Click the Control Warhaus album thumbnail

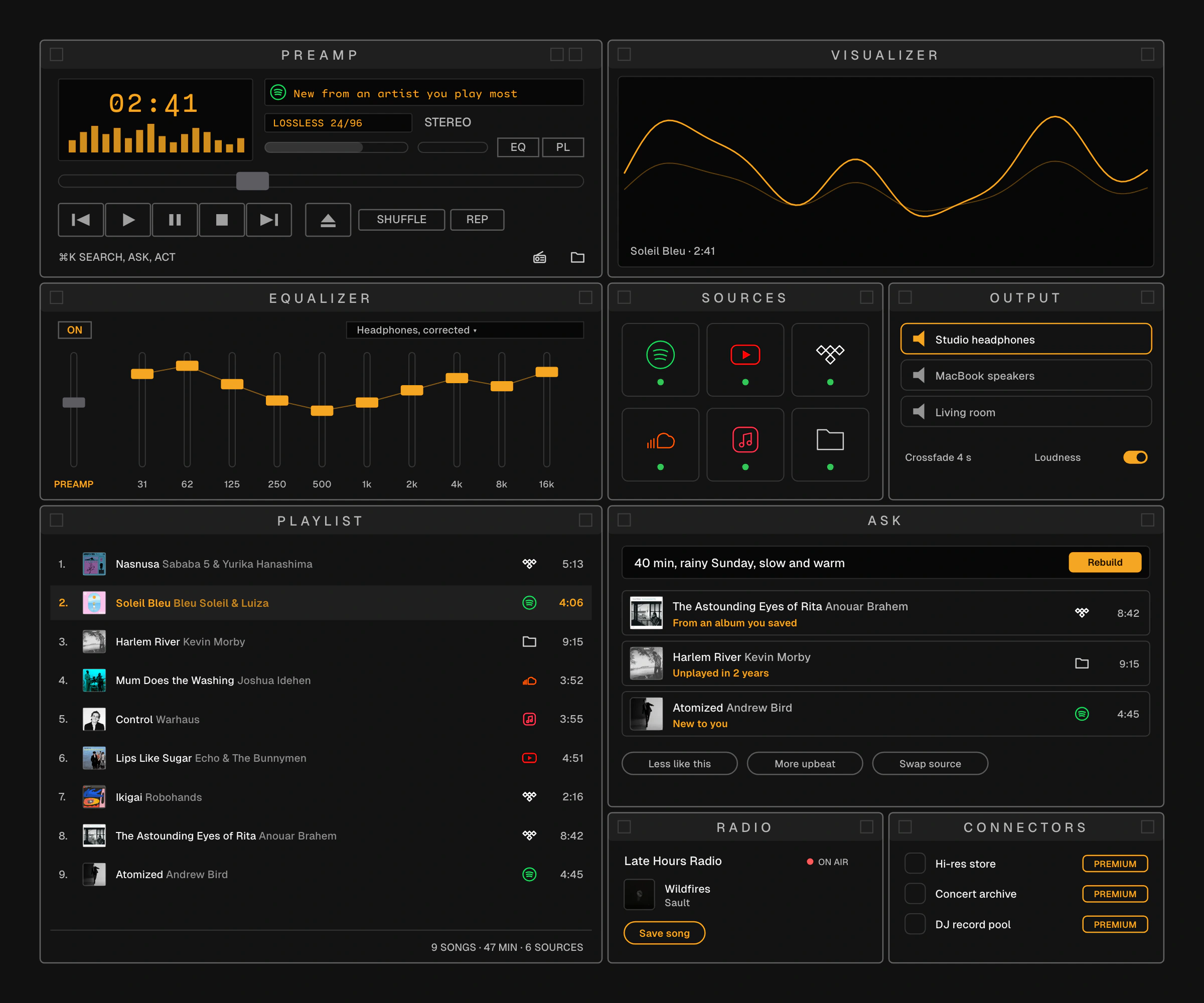coord(94,719)
